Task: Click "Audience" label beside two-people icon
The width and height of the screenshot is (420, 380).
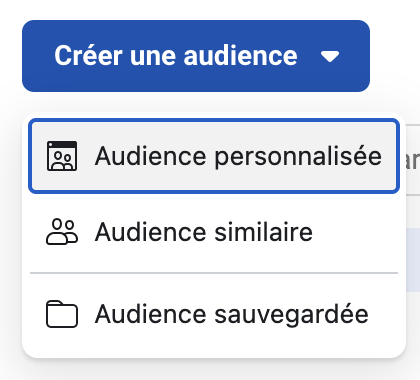Action: [151, 232]
